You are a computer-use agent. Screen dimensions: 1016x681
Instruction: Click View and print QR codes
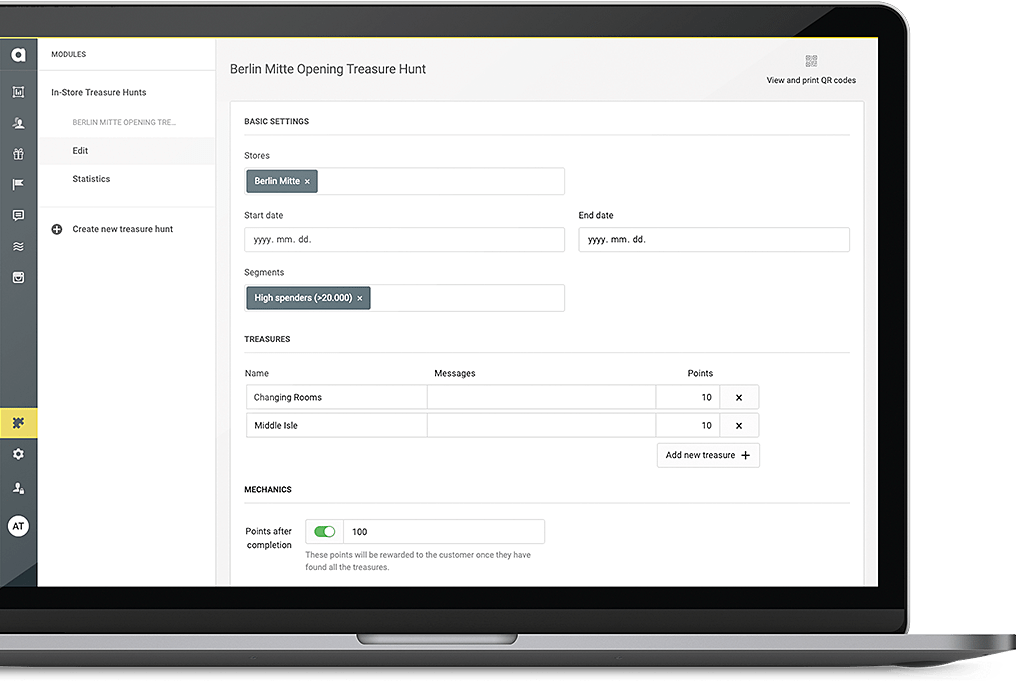[x=811, y=80]
